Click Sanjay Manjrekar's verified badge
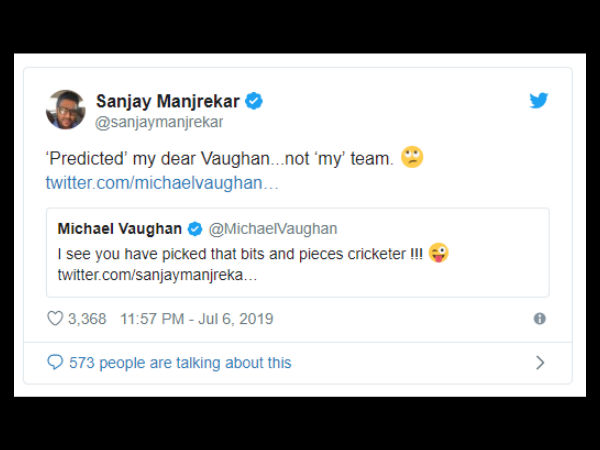The width and height of the screenshot is (600, 450). [254, 101]
